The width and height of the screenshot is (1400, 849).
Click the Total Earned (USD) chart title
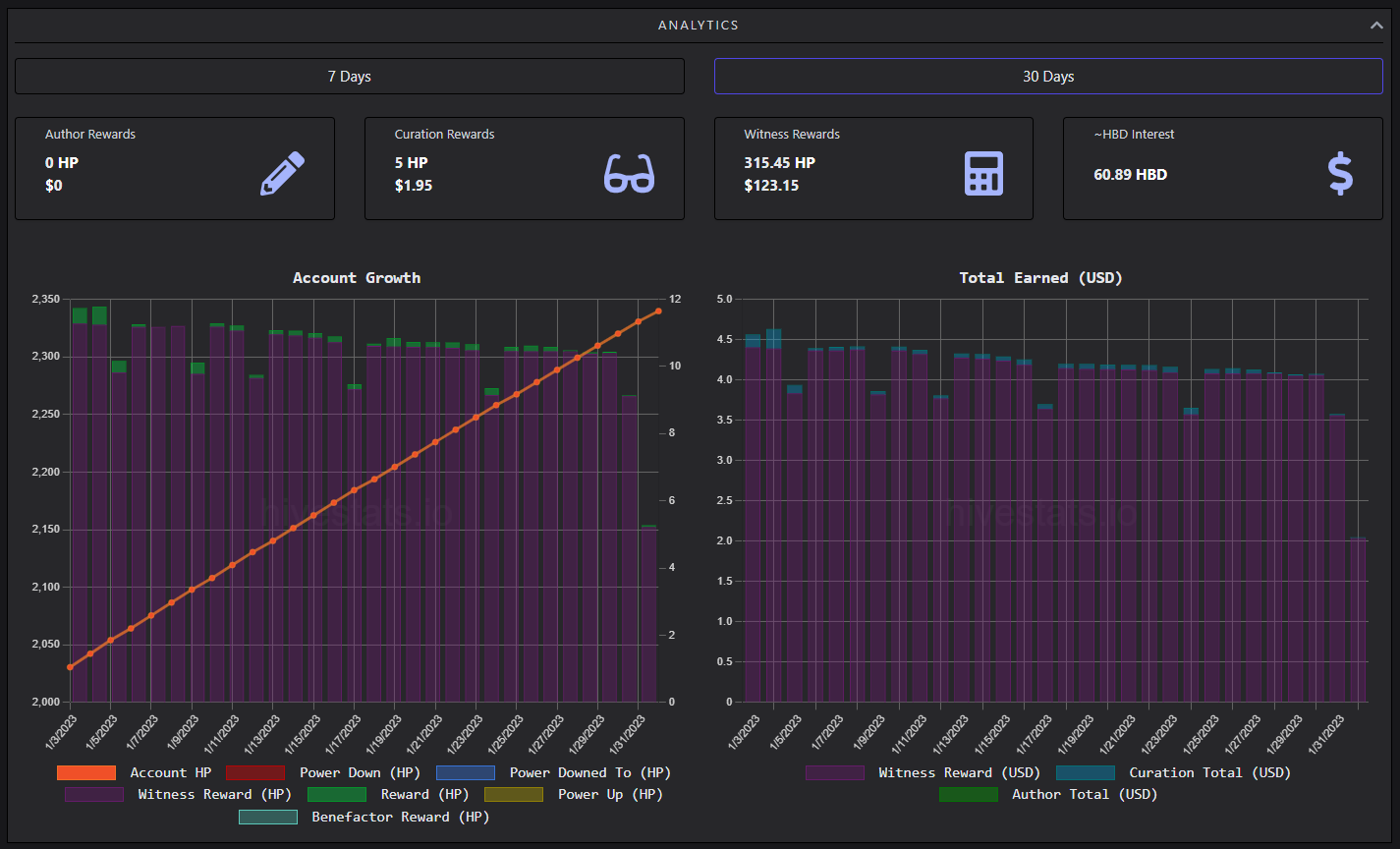[x=1041, y=278]
